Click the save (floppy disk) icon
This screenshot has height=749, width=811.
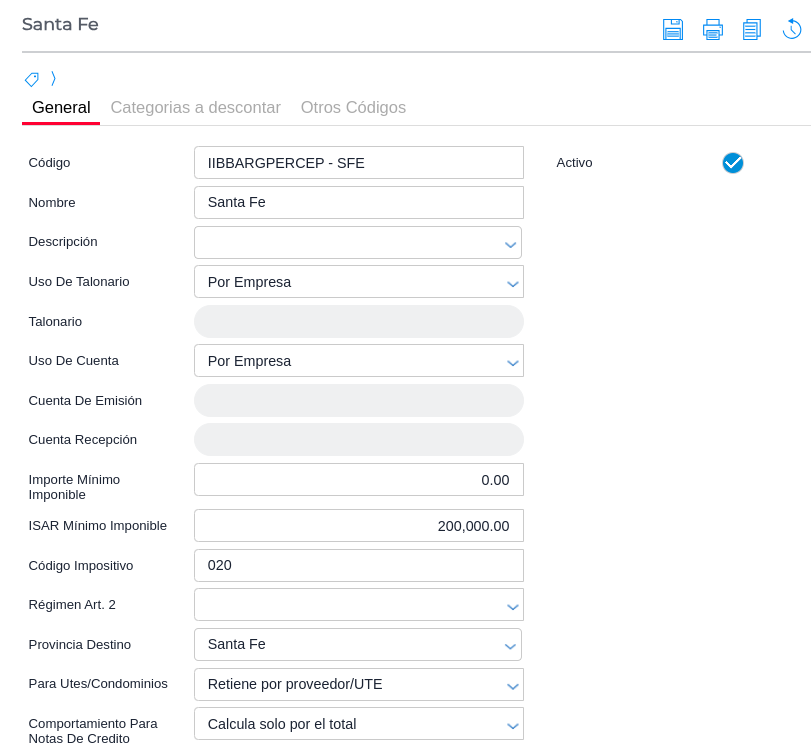[673, 29]
